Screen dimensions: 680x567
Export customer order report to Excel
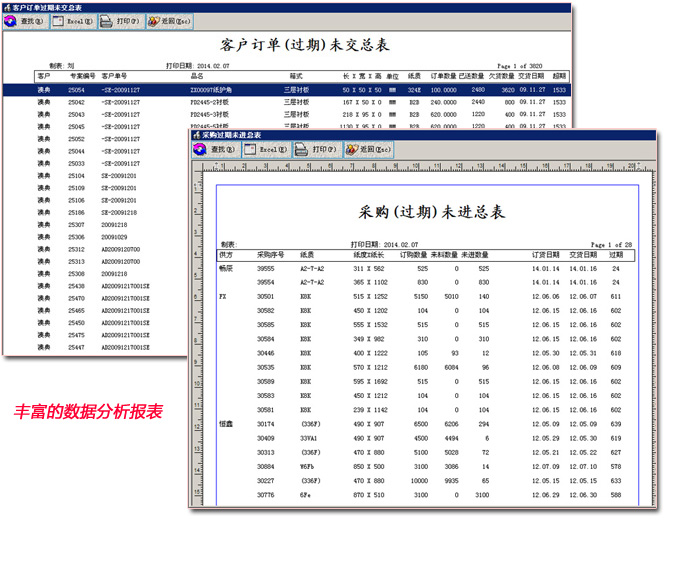click(72, 20)
